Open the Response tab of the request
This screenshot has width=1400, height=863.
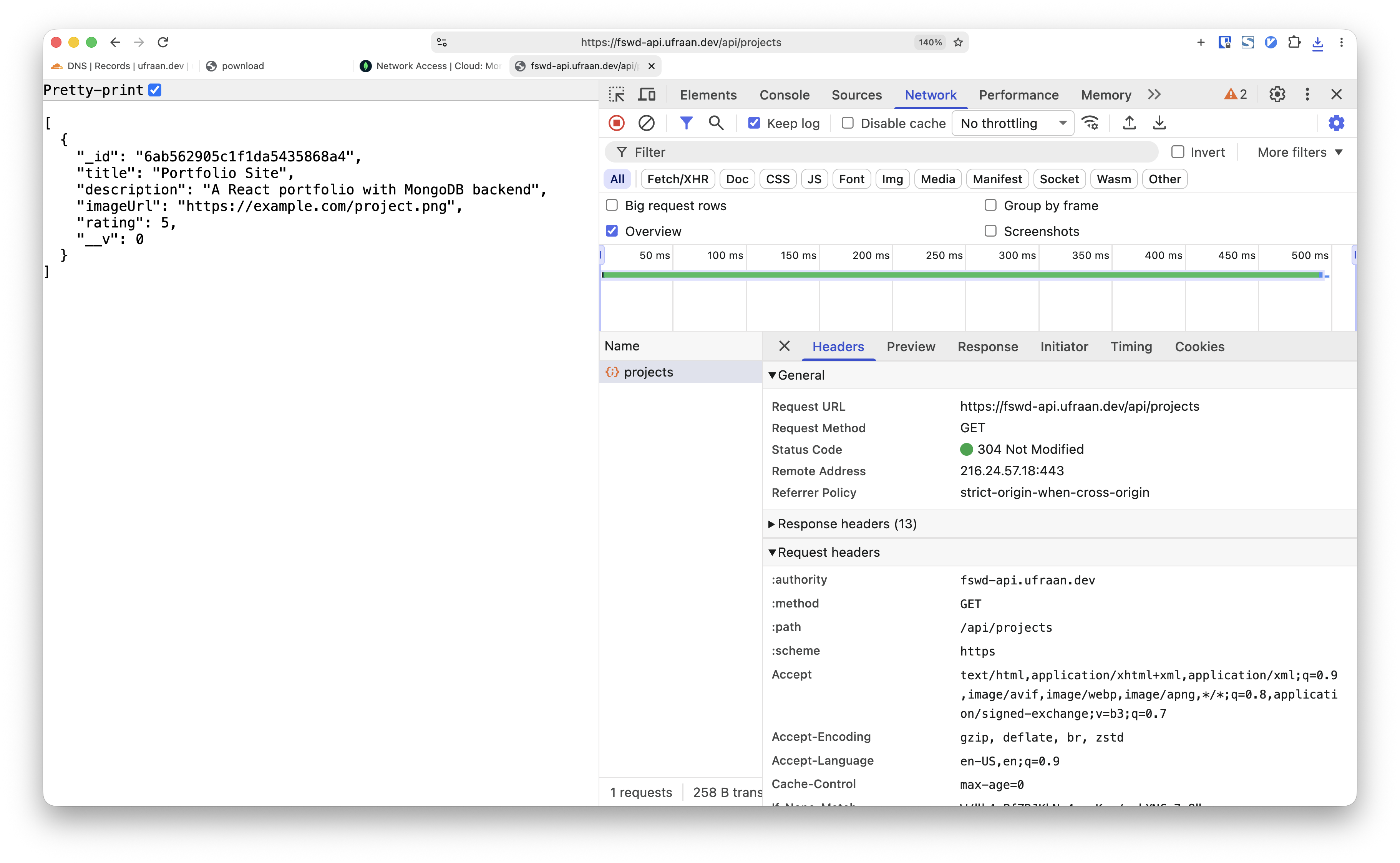987,347
